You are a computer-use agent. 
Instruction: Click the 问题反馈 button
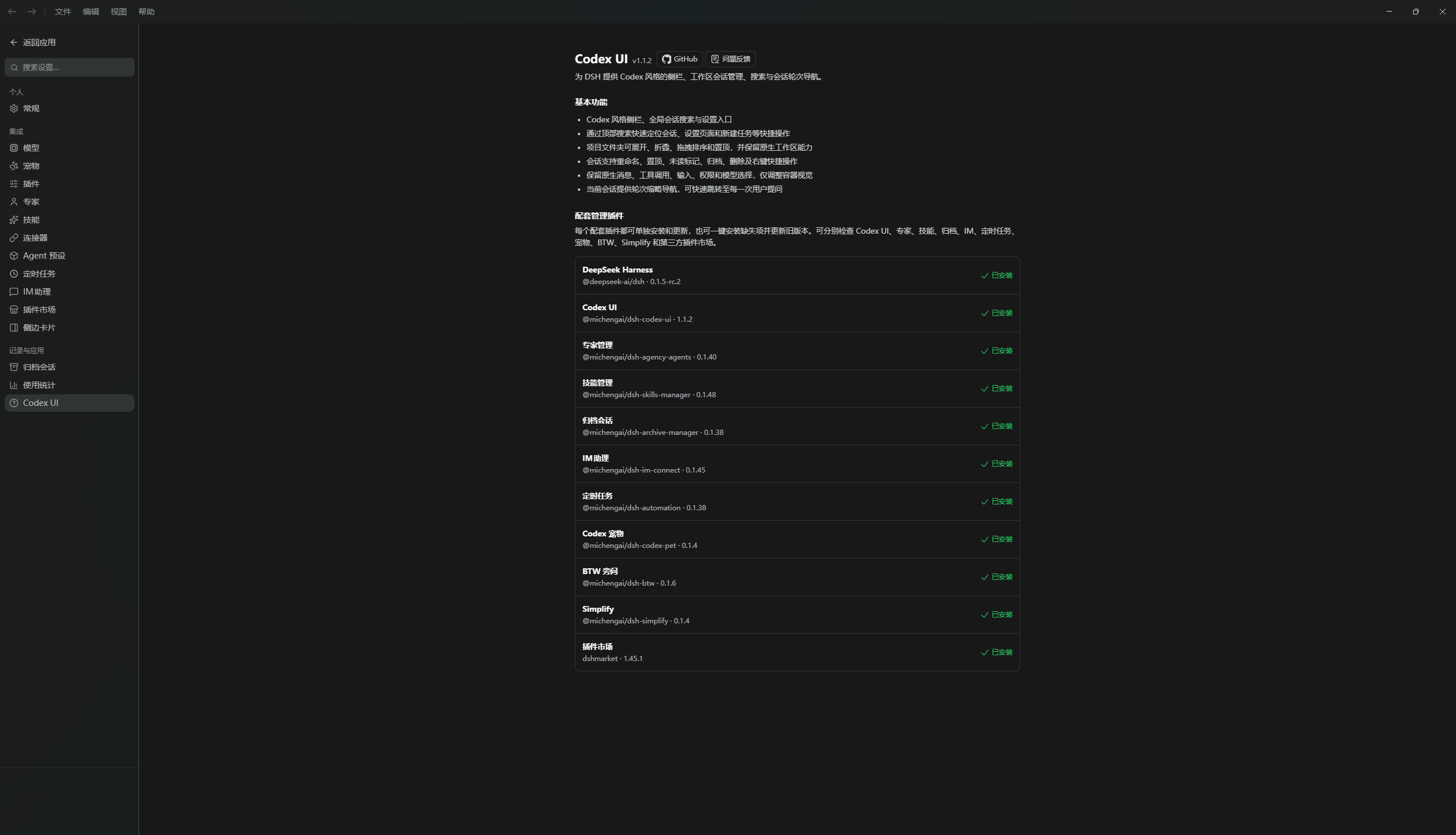coord(730,59)
